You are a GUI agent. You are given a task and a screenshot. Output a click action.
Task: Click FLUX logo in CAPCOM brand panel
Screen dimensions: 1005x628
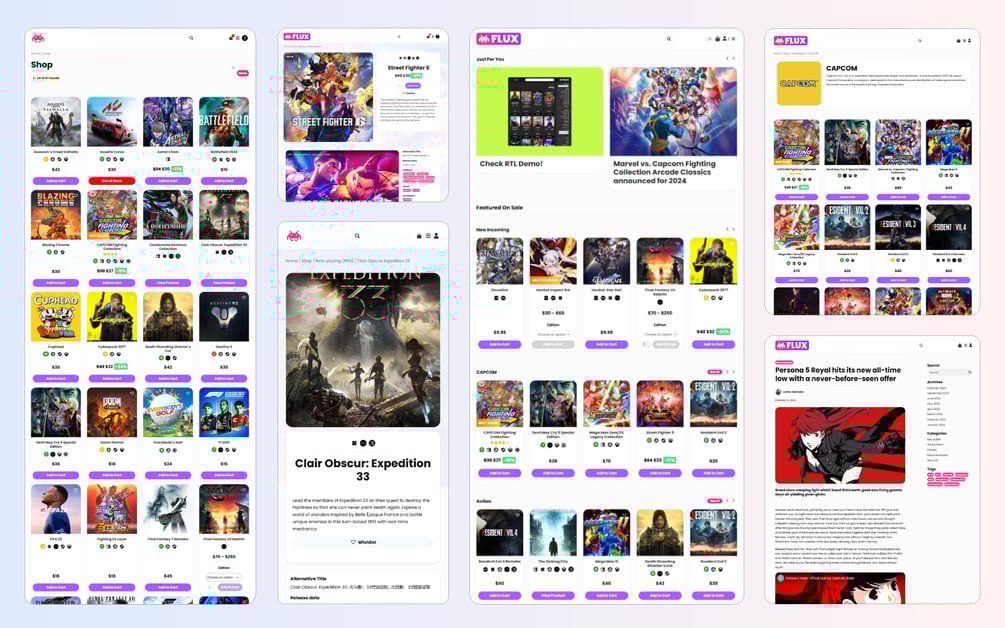point(790,40)
